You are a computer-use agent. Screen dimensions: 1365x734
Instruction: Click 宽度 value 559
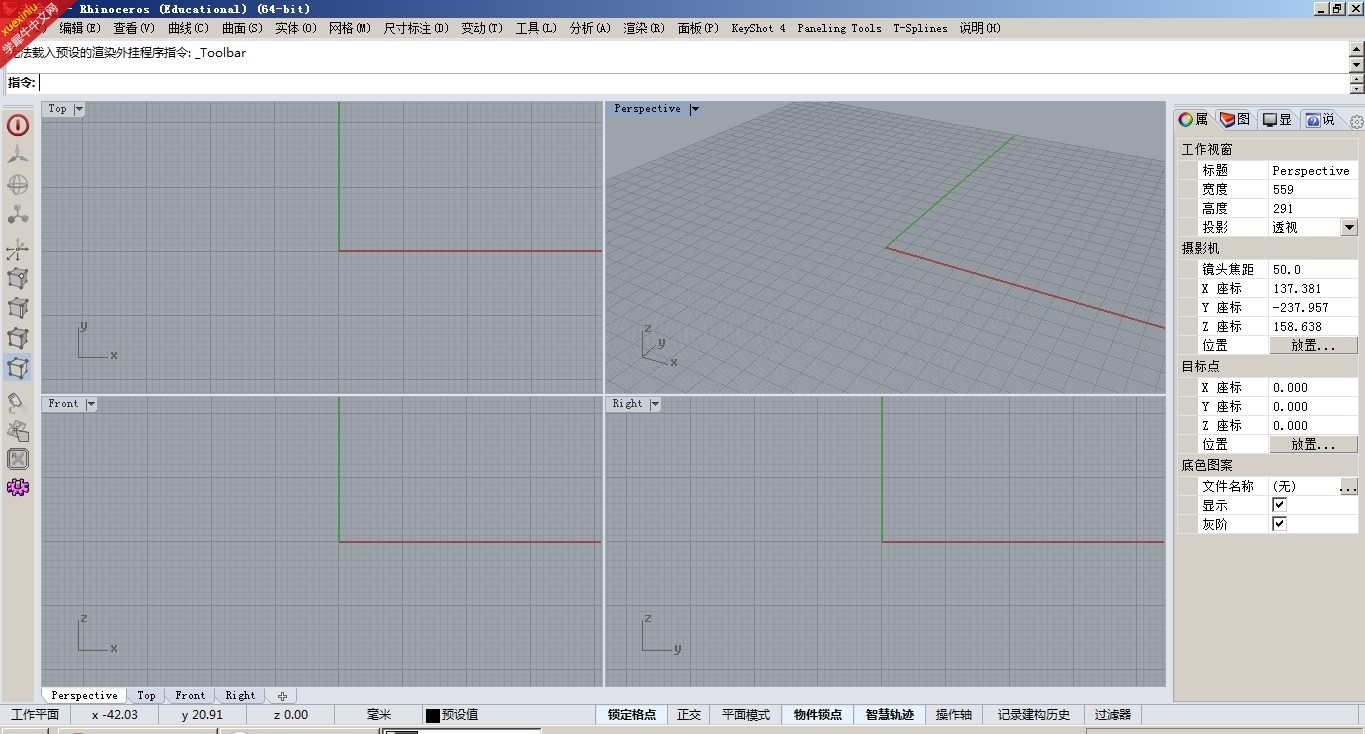click(x=1313, y=189)
